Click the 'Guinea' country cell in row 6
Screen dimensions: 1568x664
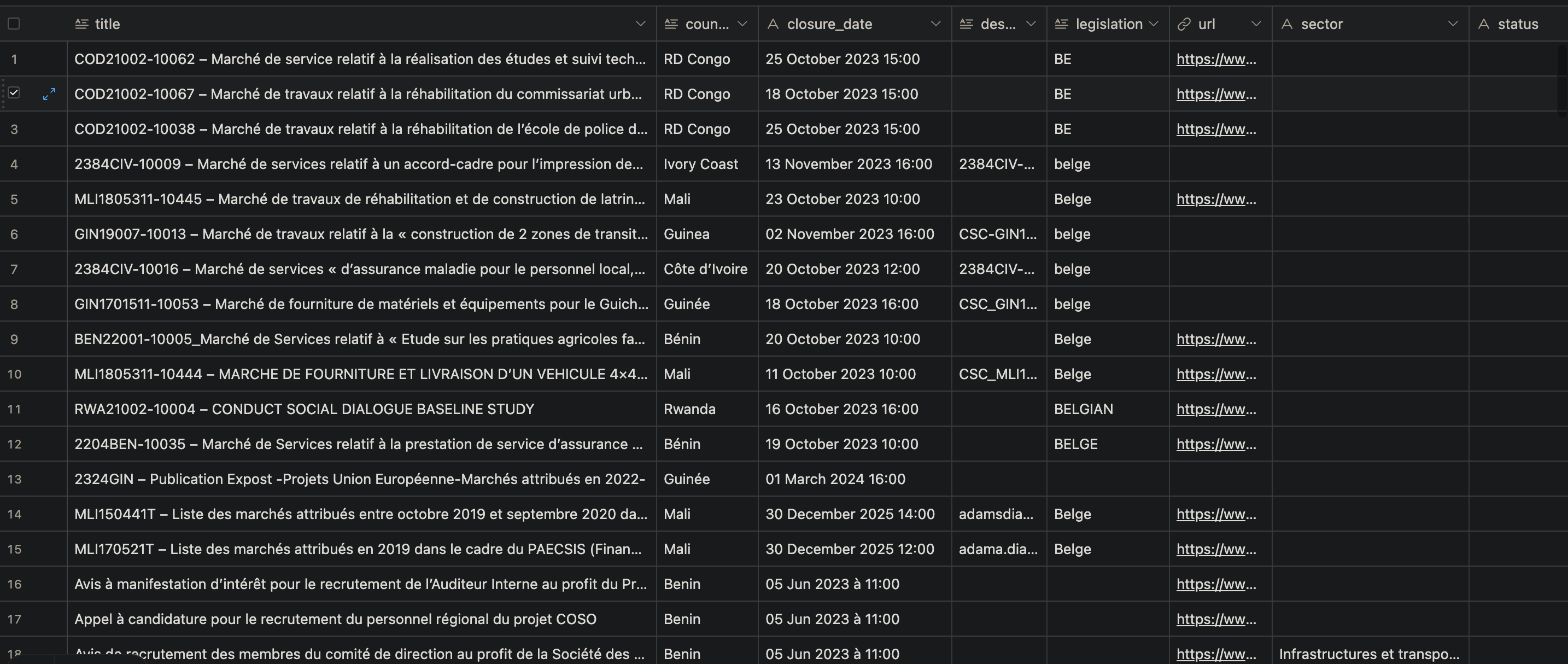tap(707, 234)
